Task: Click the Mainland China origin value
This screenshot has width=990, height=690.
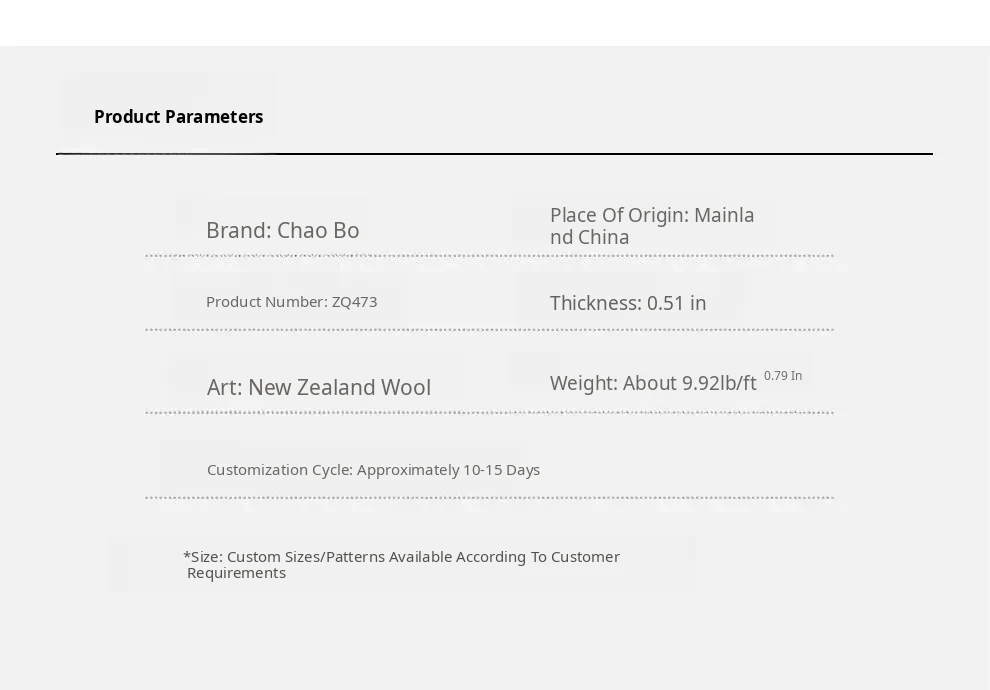Action: (652, 226)
